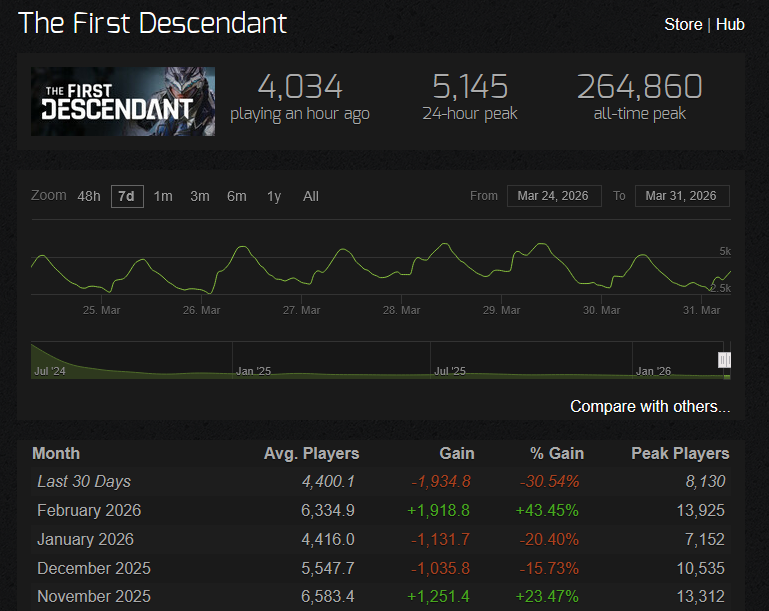Viewport: 769px width, 611px height.
Task: Select the 3m zoom range
Action: (x=200, y=196)
